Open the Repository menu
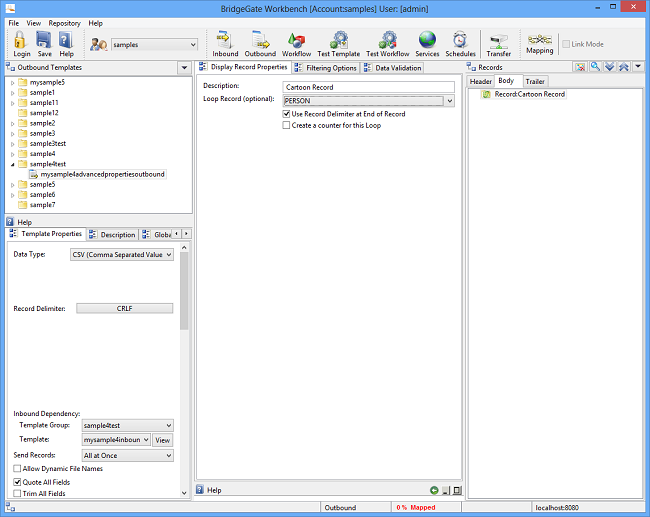 point(64,23)
